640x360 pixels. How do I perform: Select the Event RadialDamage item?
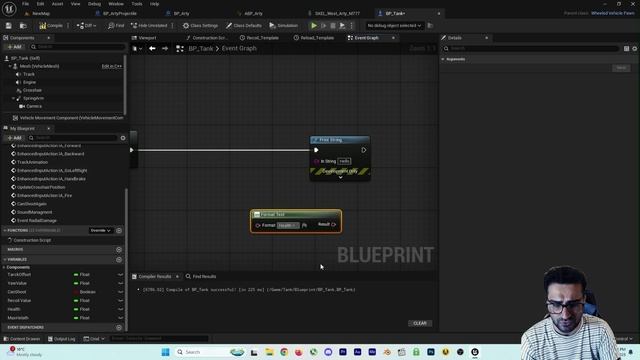point(37,220)
